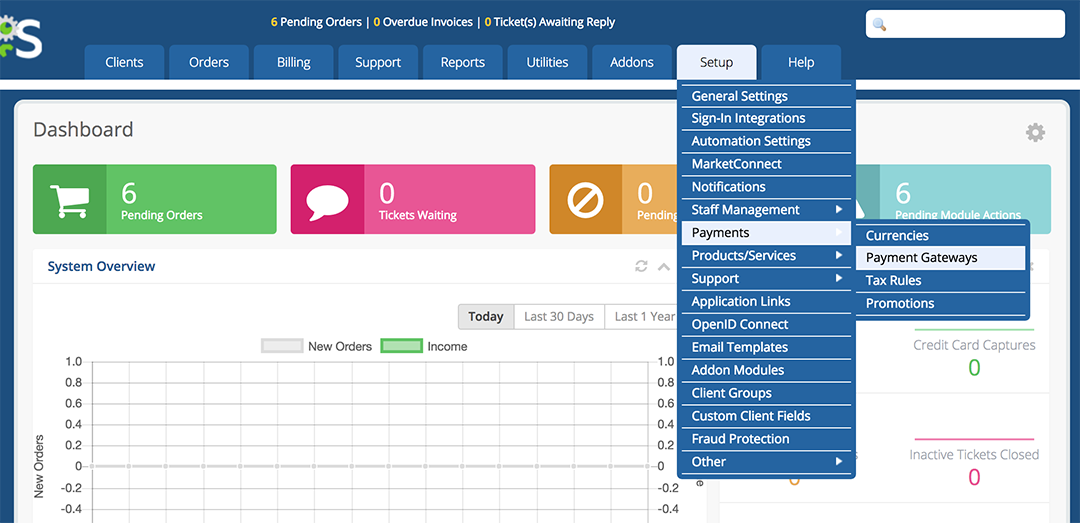Switch chart to Last 1 Year
Image resolution: width=1080 pixels, height=523 pixels.
641,317
